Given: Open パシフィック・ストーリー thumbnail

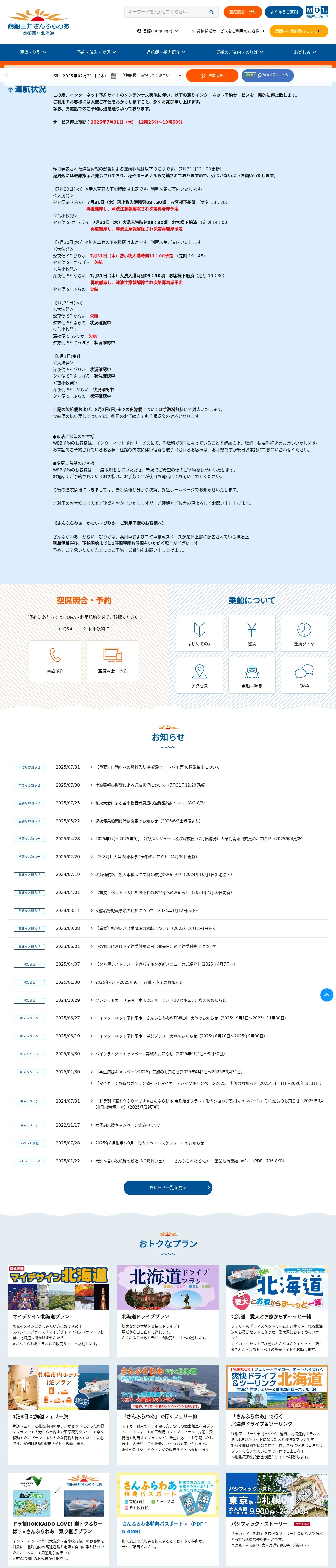Looking at the screenshot, I should [x=277, y=1494].
